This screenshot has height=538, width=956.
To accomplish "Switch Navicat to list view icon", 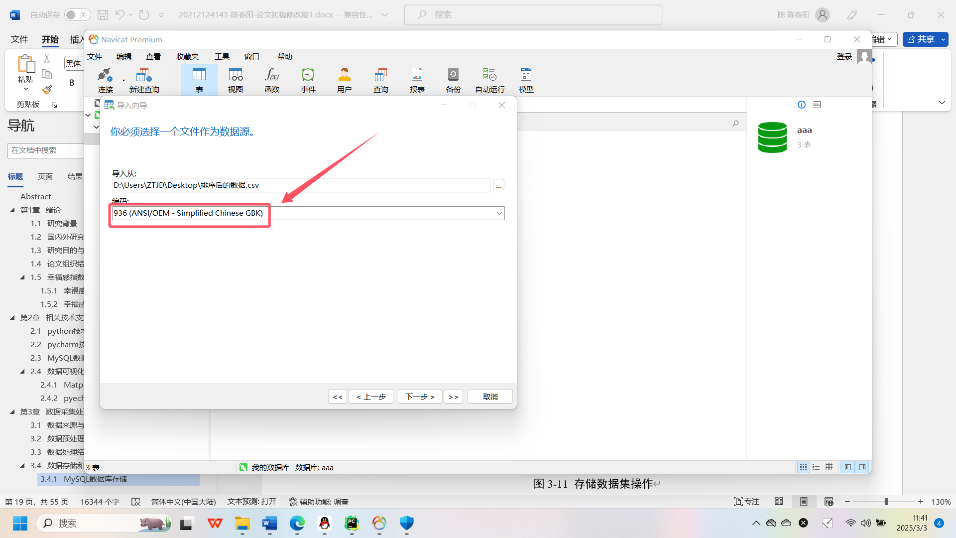I will [x=803, y=467].
